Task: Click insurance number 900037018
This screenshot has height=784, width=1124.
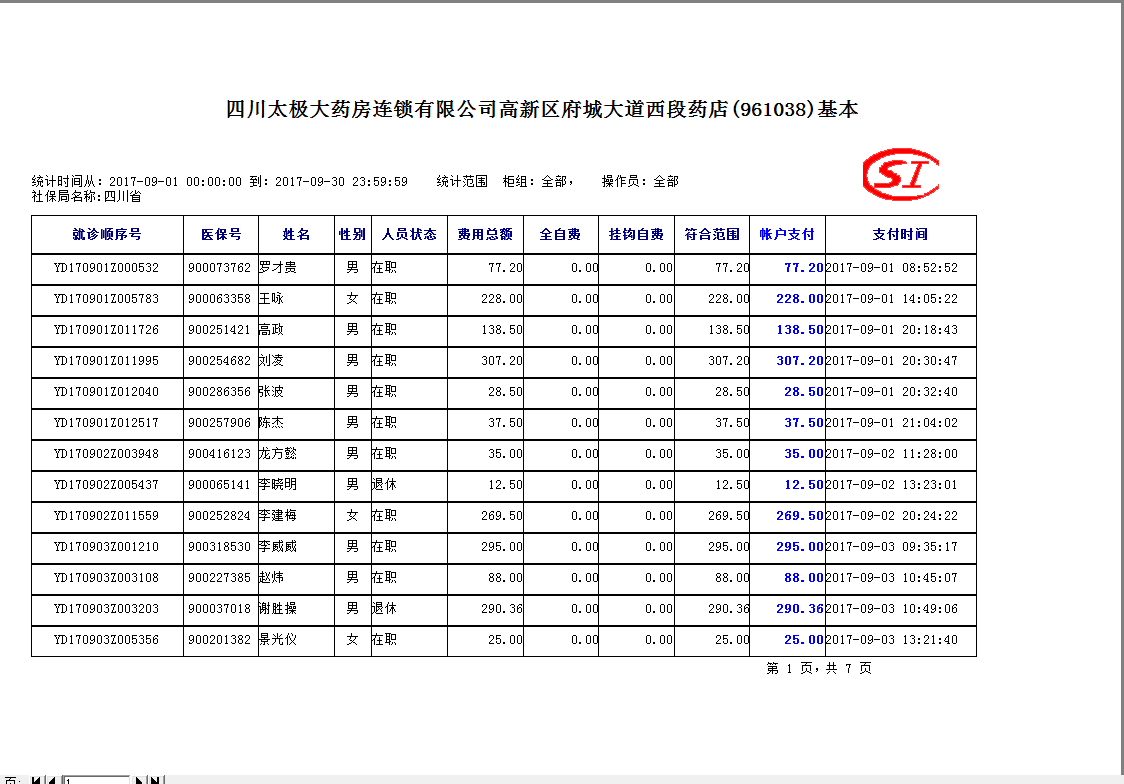Action: [x=219, y=608]
